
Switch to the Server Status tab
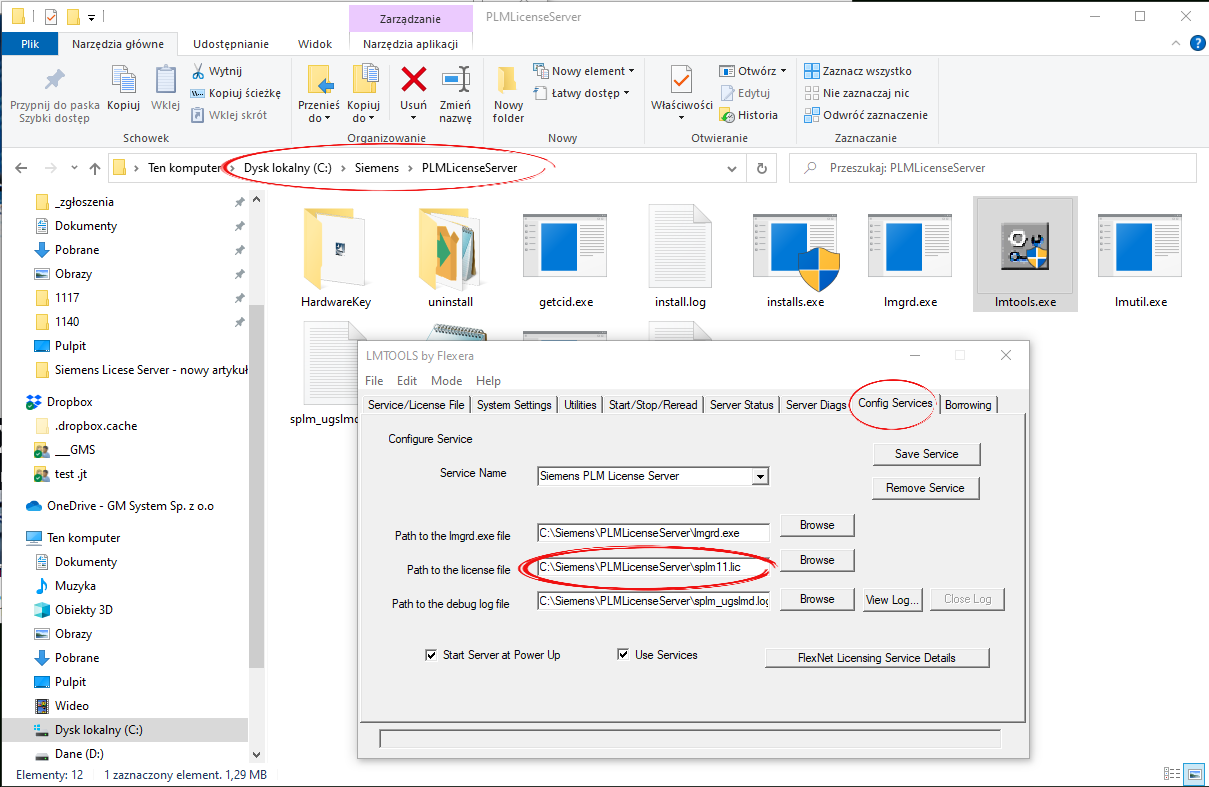click(x=741, y=405)
